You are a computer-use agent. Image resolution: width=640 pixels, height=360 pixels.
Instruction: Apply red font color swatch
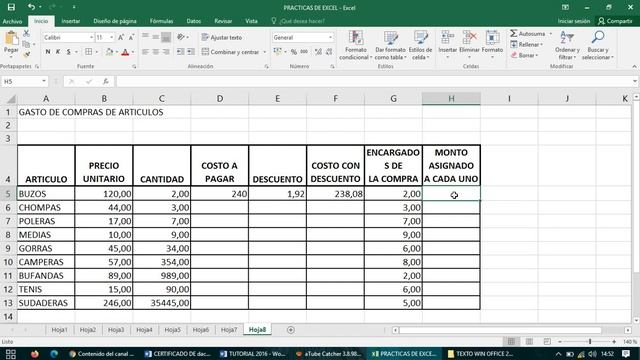click(125, 52)
